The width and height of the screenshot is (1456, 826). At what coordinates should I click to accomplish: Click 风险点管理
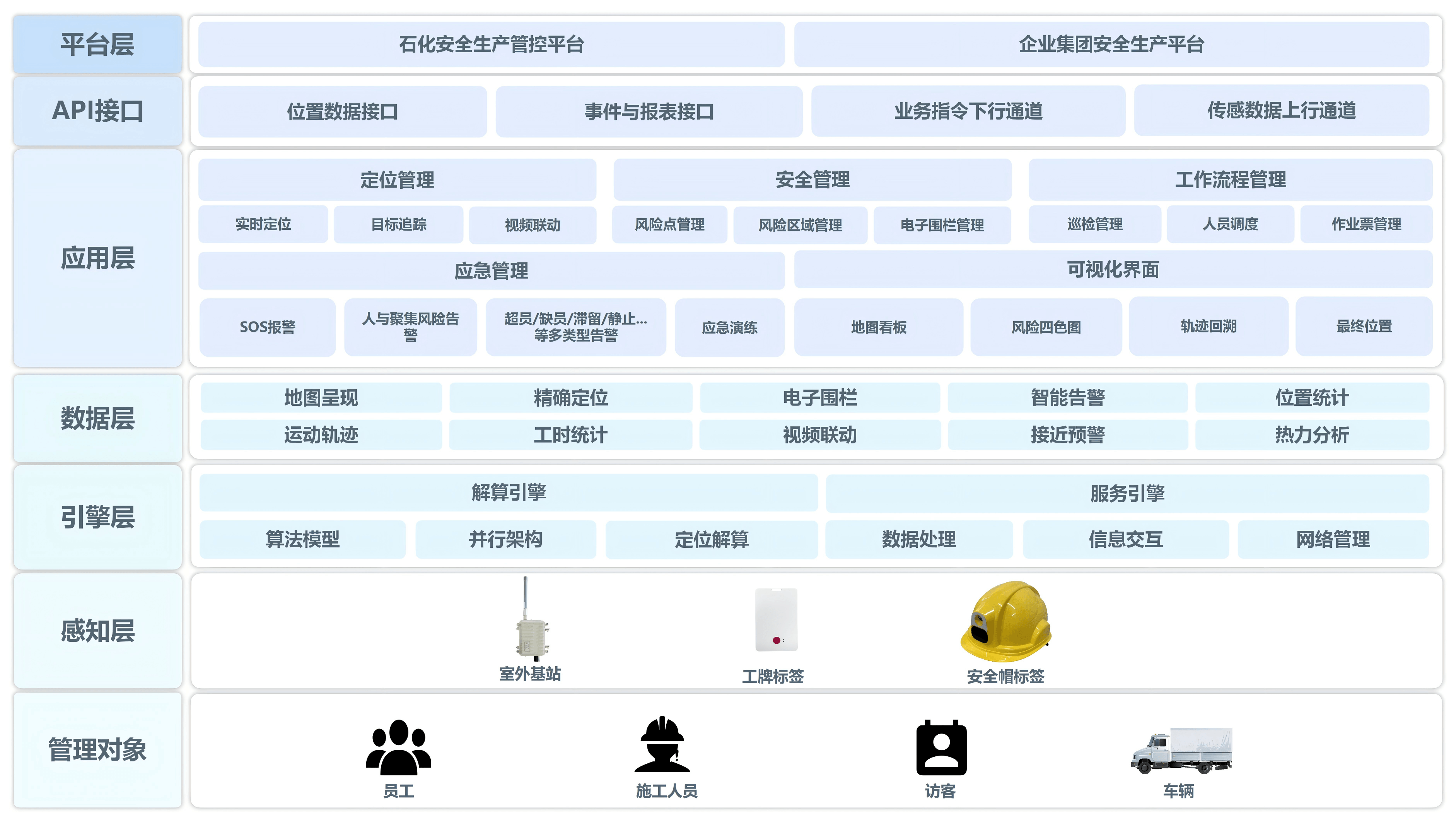669,225
